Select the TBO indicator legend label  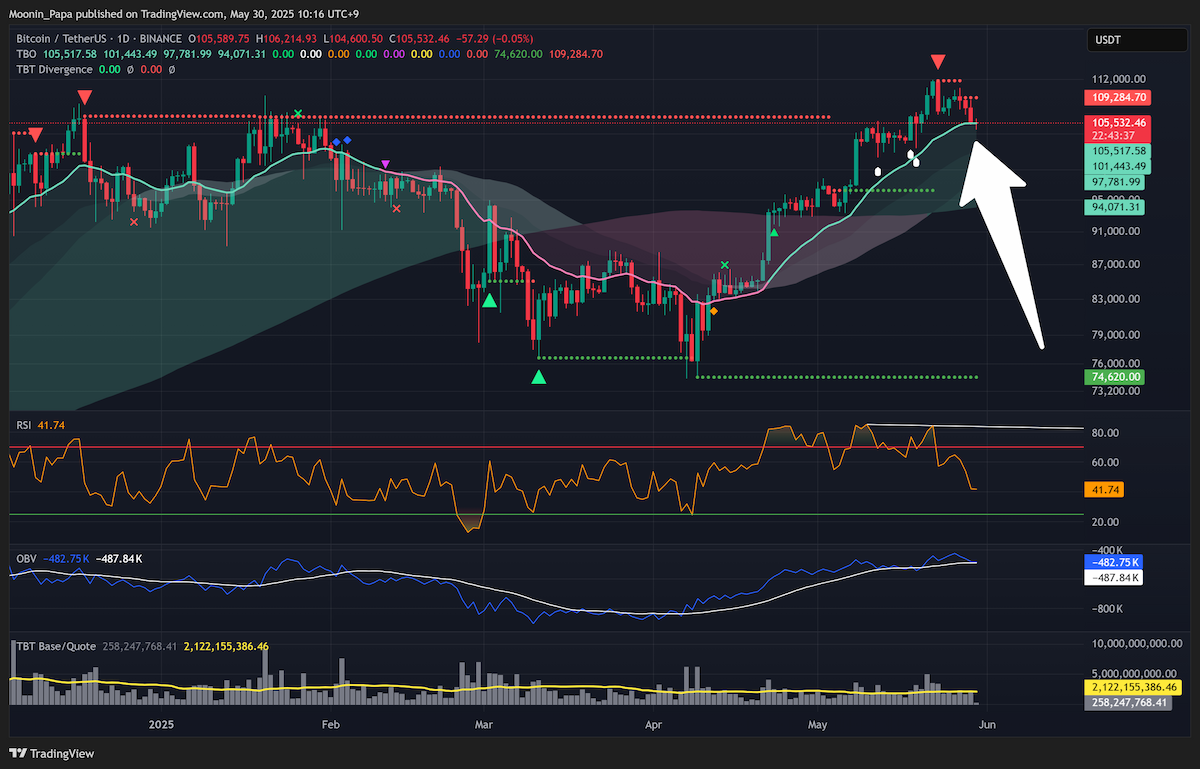[x=27, y=54]
